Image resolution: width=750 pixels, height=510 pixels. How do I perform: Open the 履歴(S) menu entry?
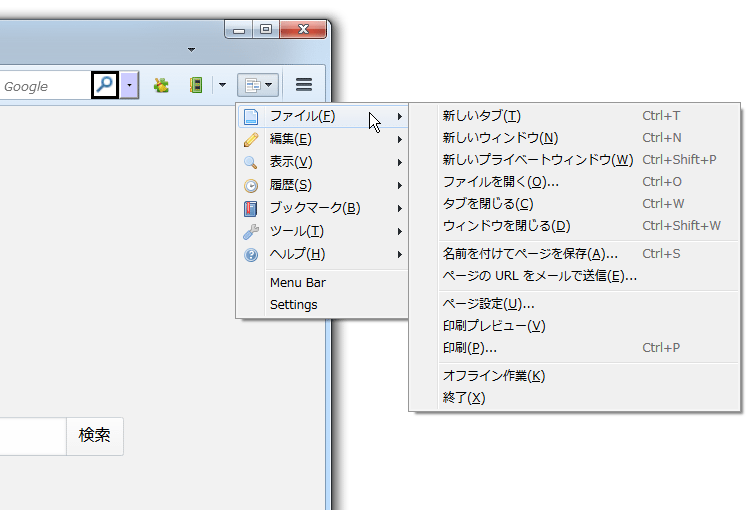tap(323, 185)
